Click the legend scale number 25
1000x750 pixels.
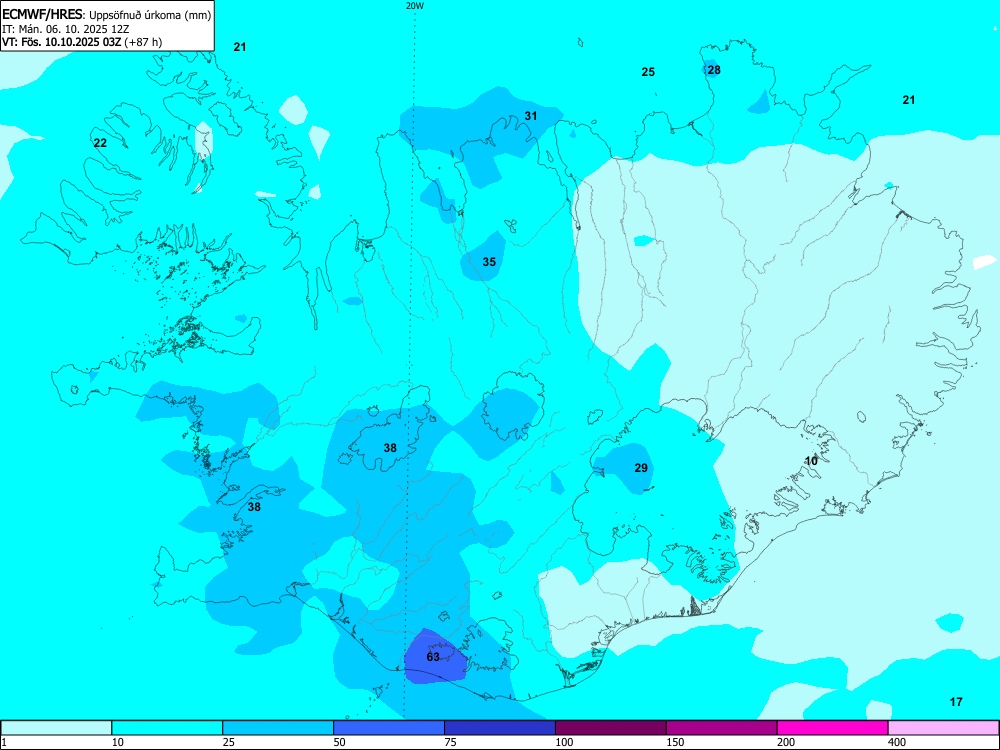point(228,742)
